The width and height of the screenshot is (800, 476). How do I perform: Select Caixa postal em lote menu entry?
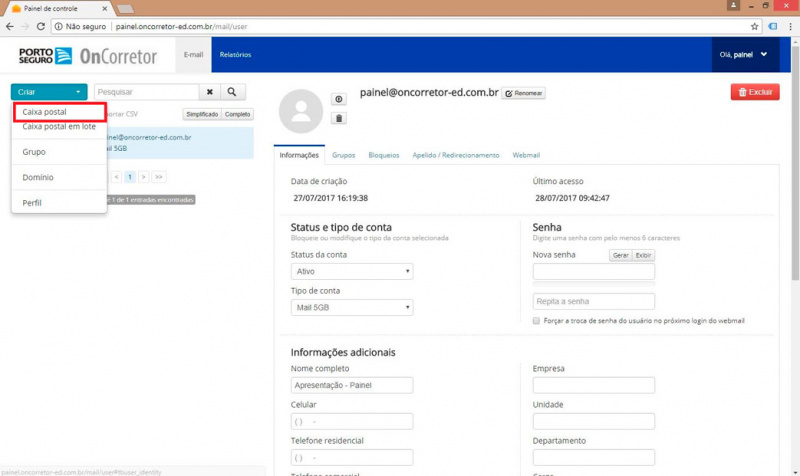(x=59, y=127)
